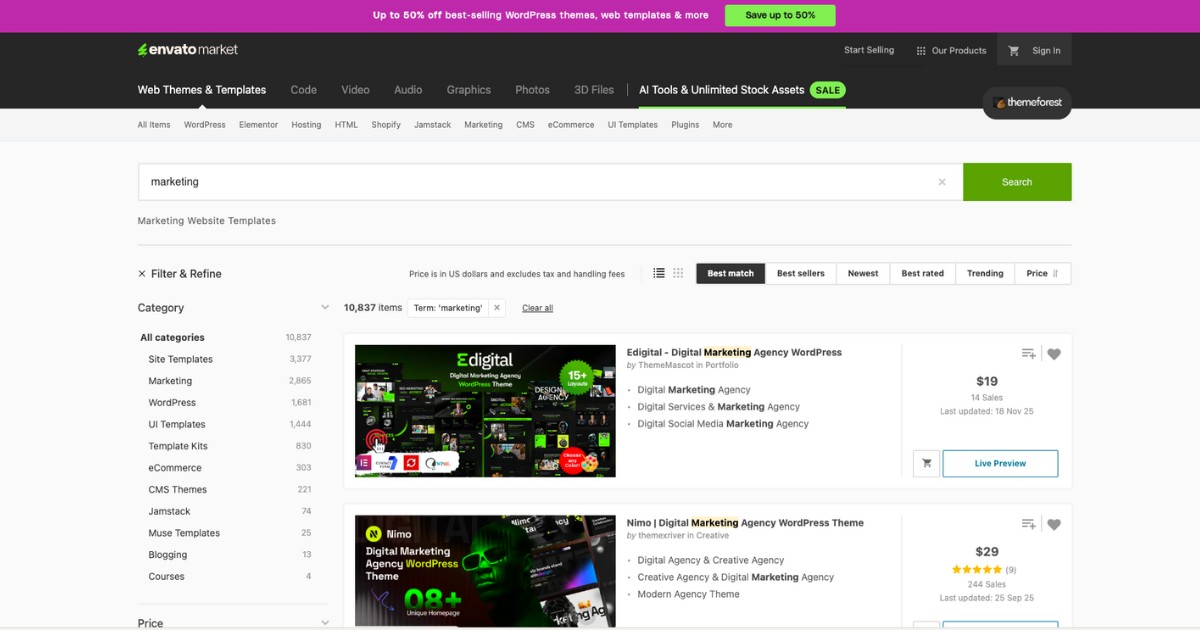Screen dimensions: 1200x630
Task: Add Edigital to cart using the cart icon
Action: 926,463
